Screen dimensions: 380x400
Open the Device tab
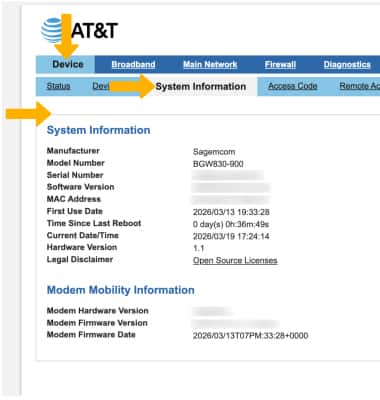(68, 64)
